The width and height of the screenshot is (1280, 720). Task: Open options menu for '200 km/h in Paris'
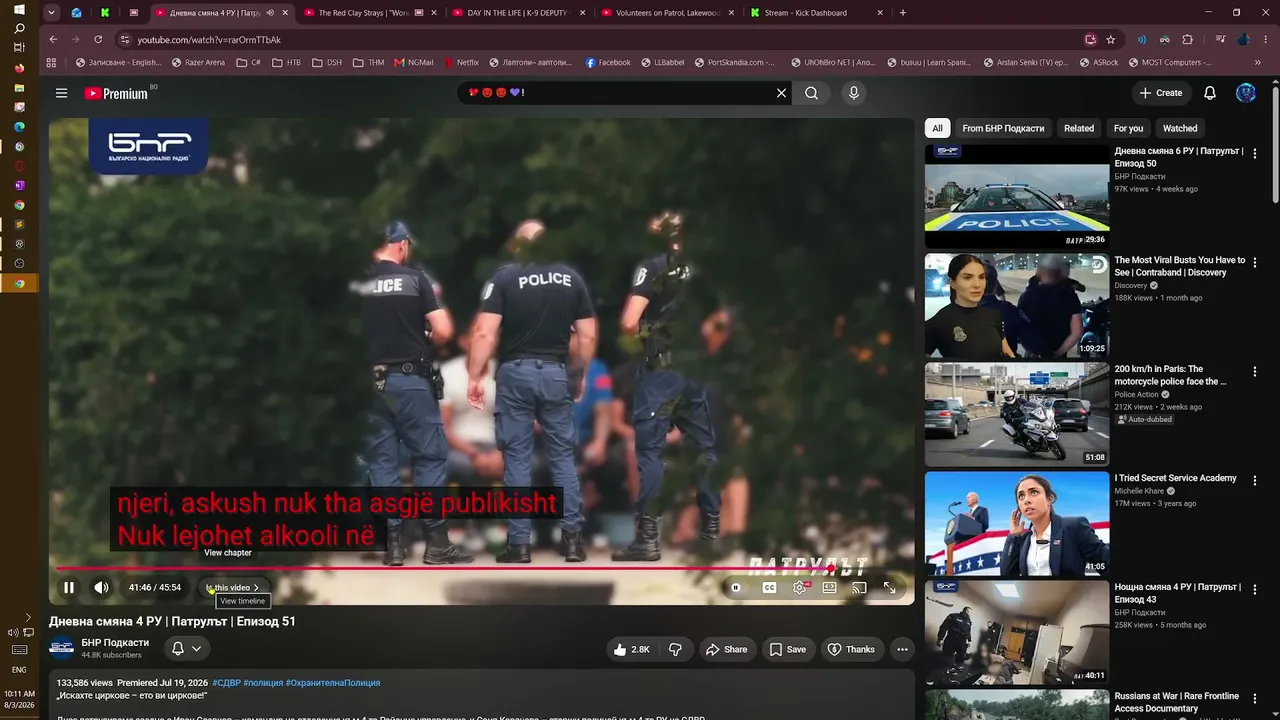(x=1255, y=372)
